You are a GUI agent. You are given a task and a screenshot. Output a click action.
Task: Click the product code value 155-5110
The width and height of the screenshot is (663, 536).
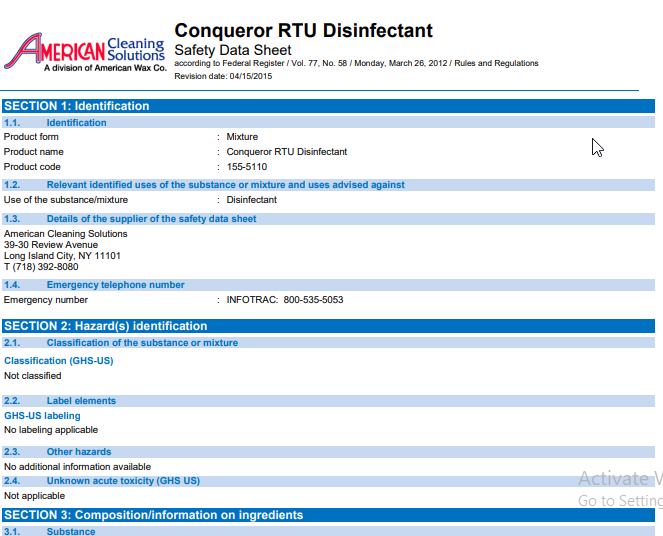click(247, 167)
